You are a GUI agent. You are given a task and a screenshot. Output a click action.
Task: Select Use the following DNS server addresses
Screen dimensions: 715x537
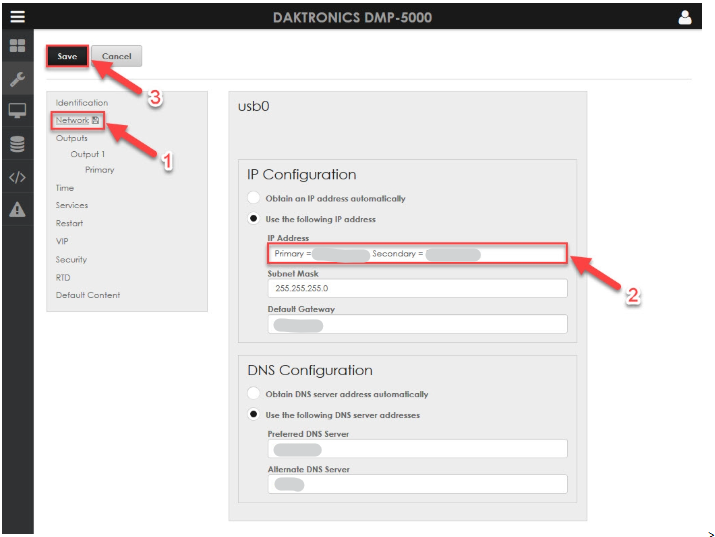point(257,415)
